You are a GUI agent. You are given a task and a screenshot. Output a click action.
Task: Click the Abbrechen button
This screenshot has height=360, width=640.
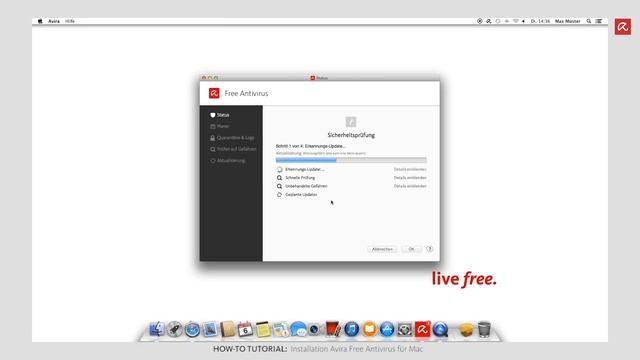coord(382,249)
